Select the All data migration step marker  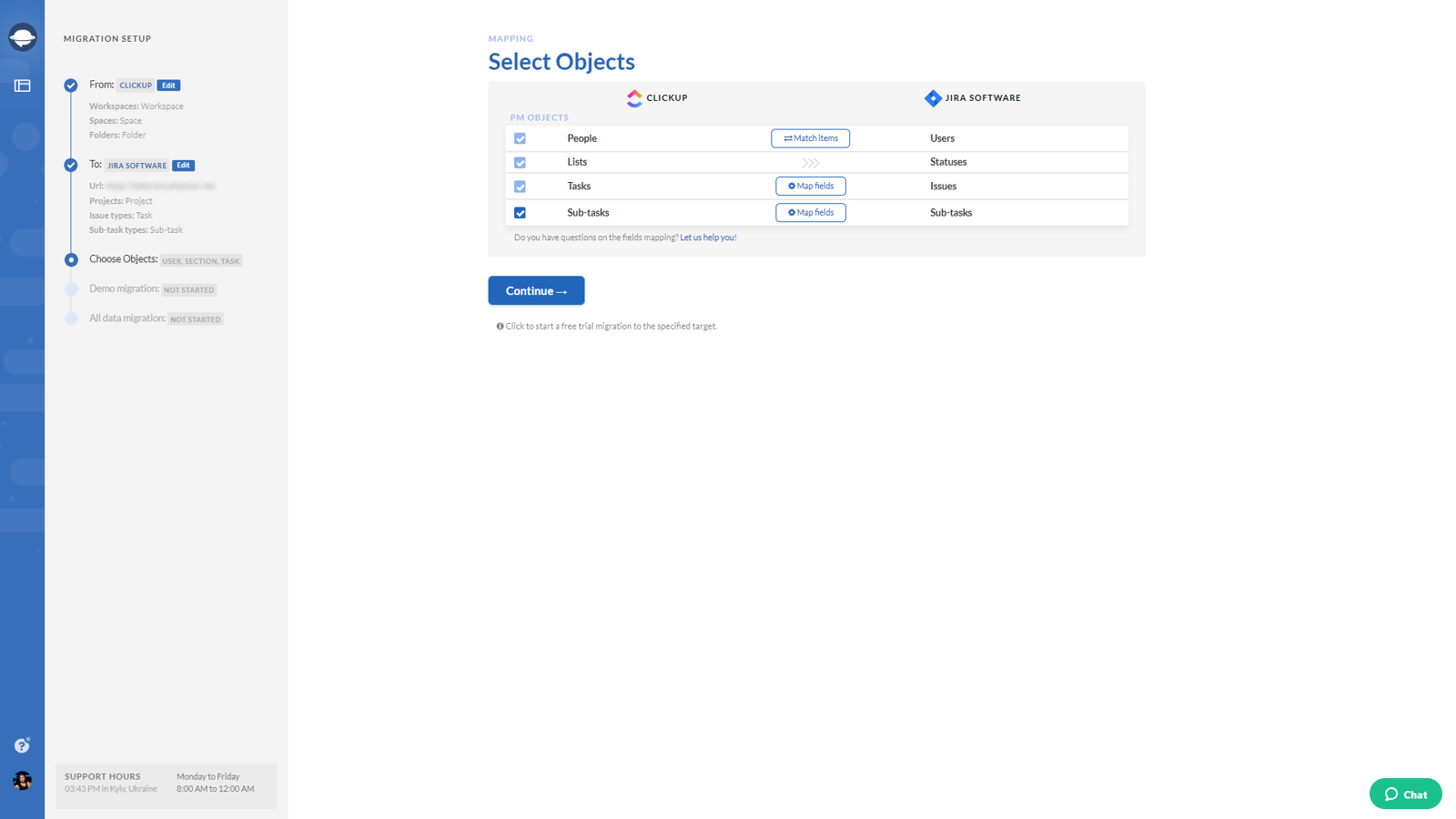point(71,318)
